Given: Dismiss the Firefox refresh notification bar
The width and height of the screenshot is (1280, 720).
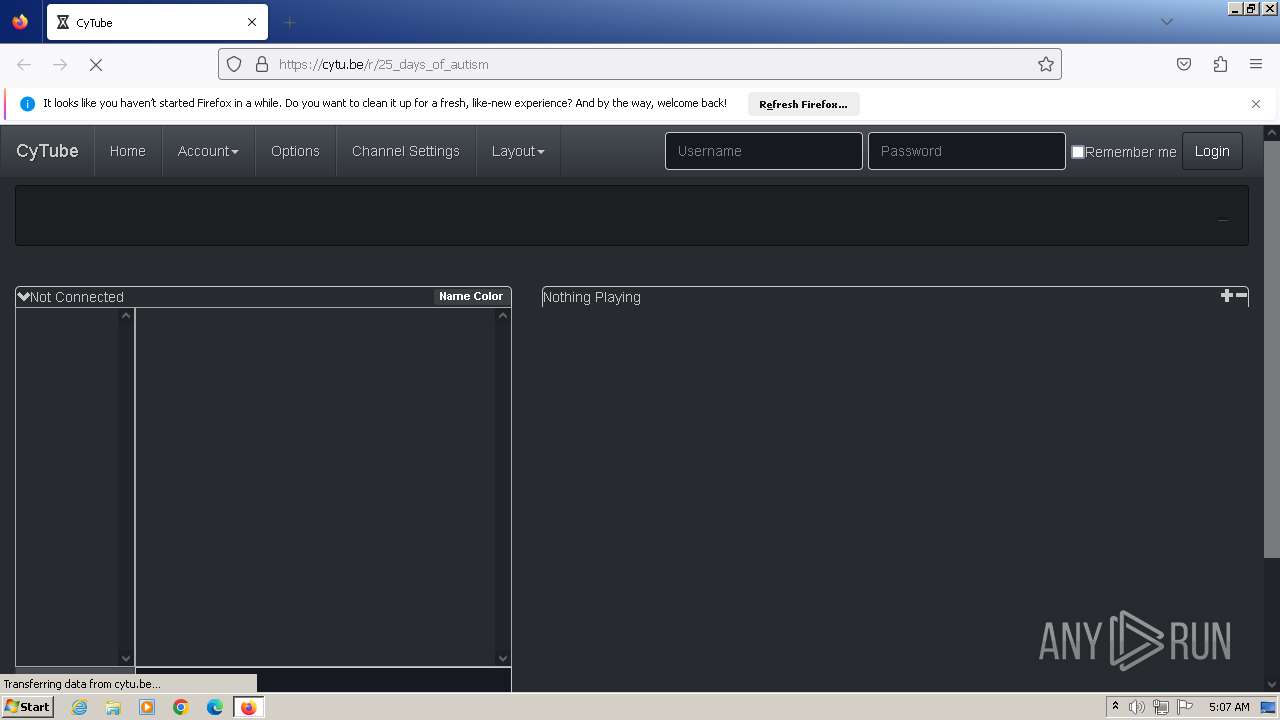Looking at the screenshot, I should (x=1256, y=104).
